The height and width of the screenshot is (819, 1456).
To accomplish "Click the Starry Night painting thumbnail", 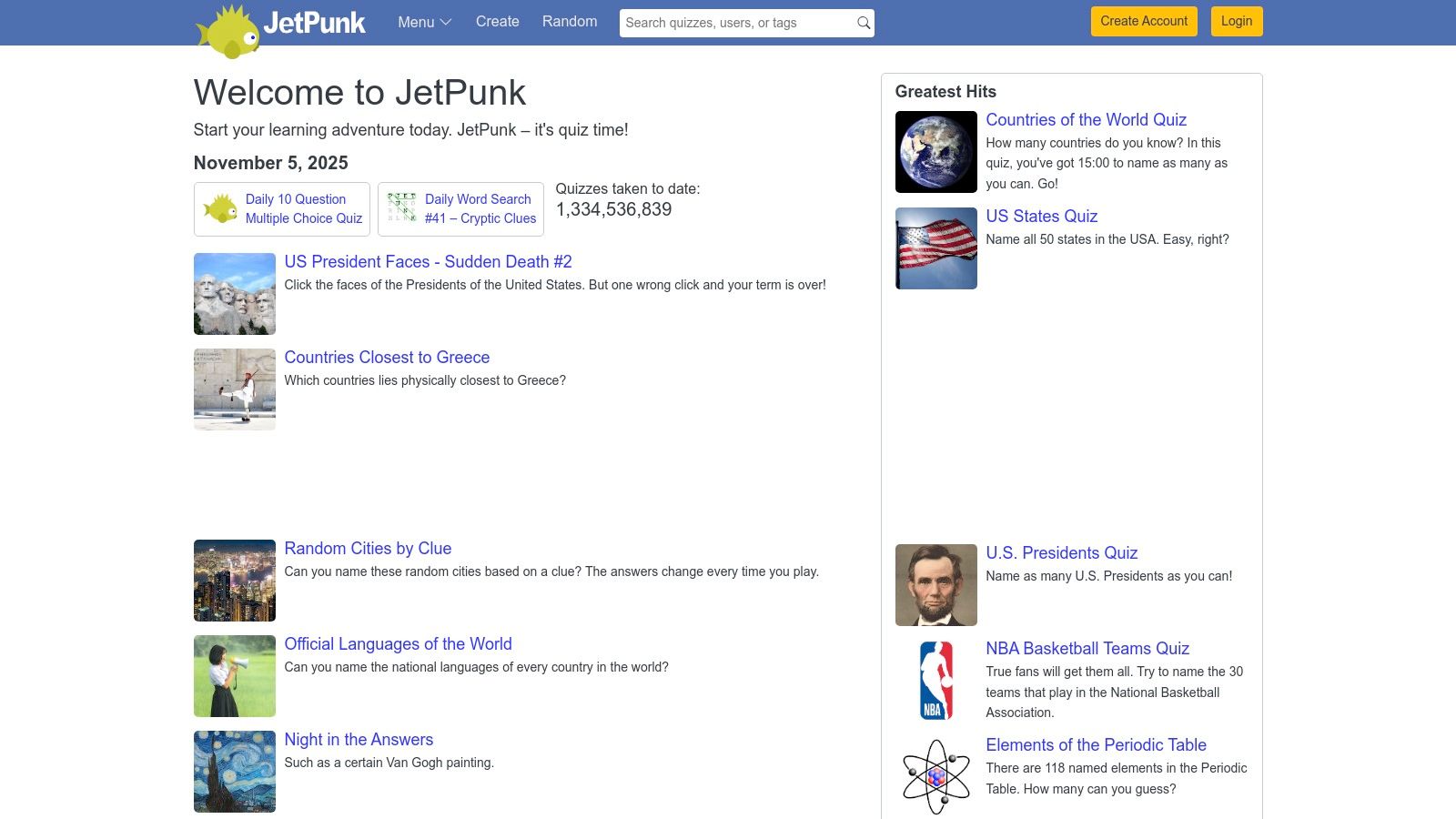I will 234,771.
